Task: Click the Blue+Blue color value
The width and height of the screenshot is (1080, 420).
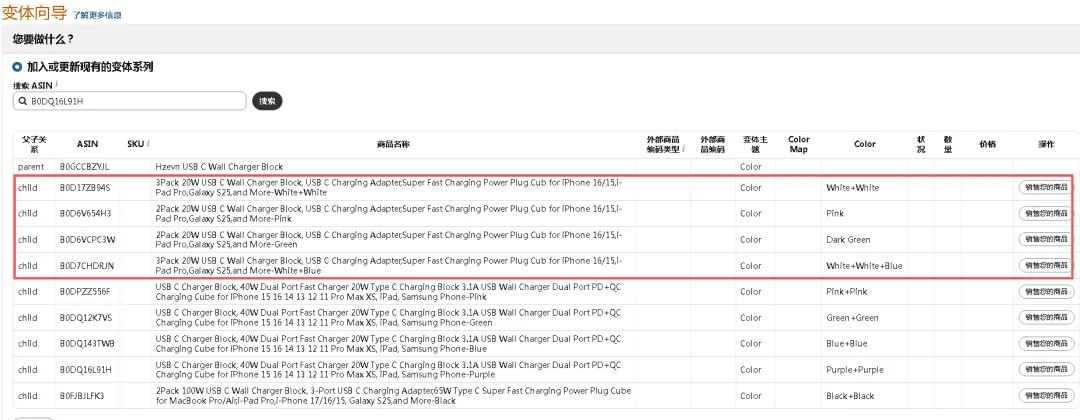Action: pyautogui.click(x=848, y=344)
